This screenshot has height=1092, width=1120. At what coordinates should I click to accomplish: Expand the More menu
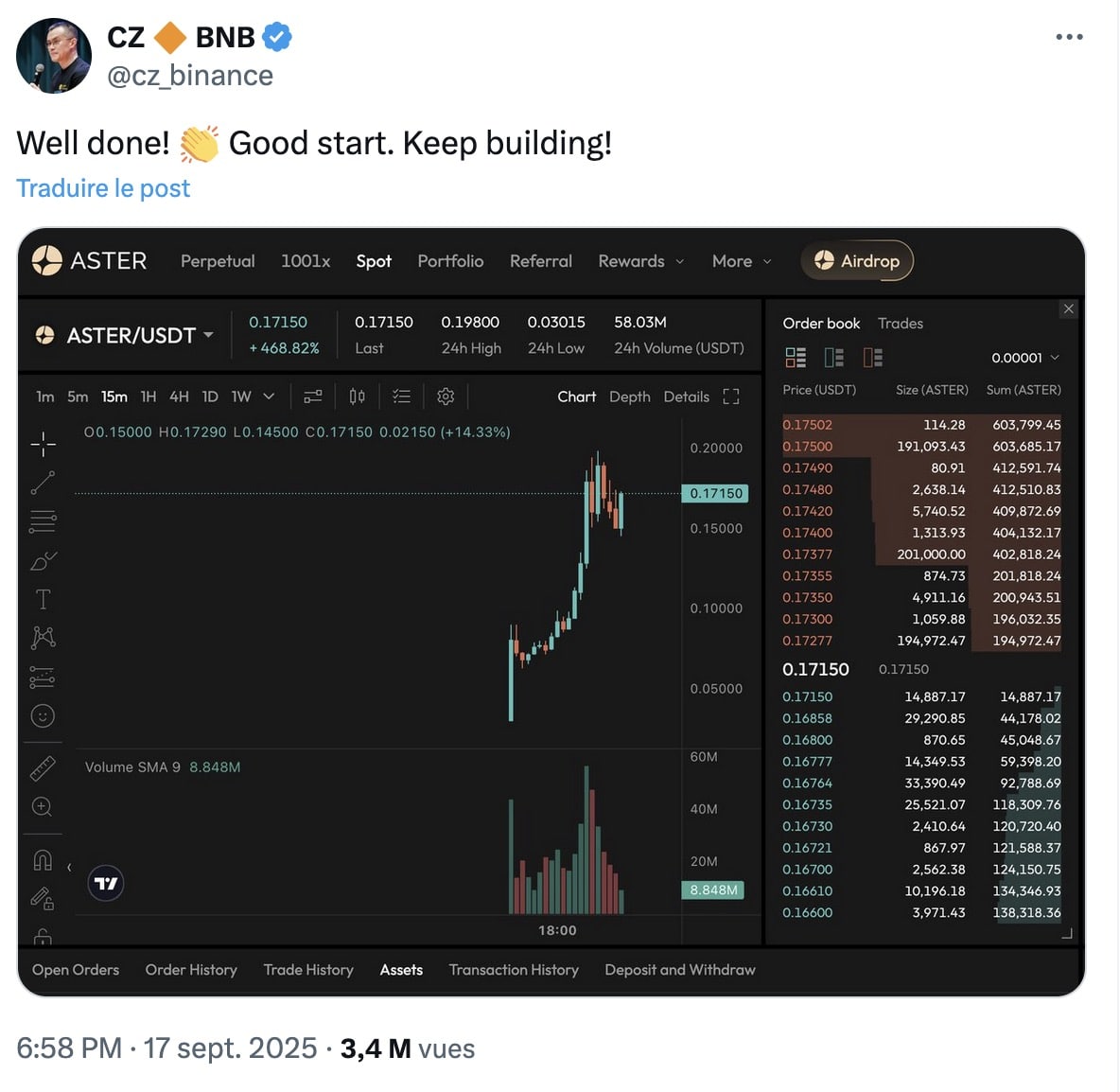(x=742, y=261)
